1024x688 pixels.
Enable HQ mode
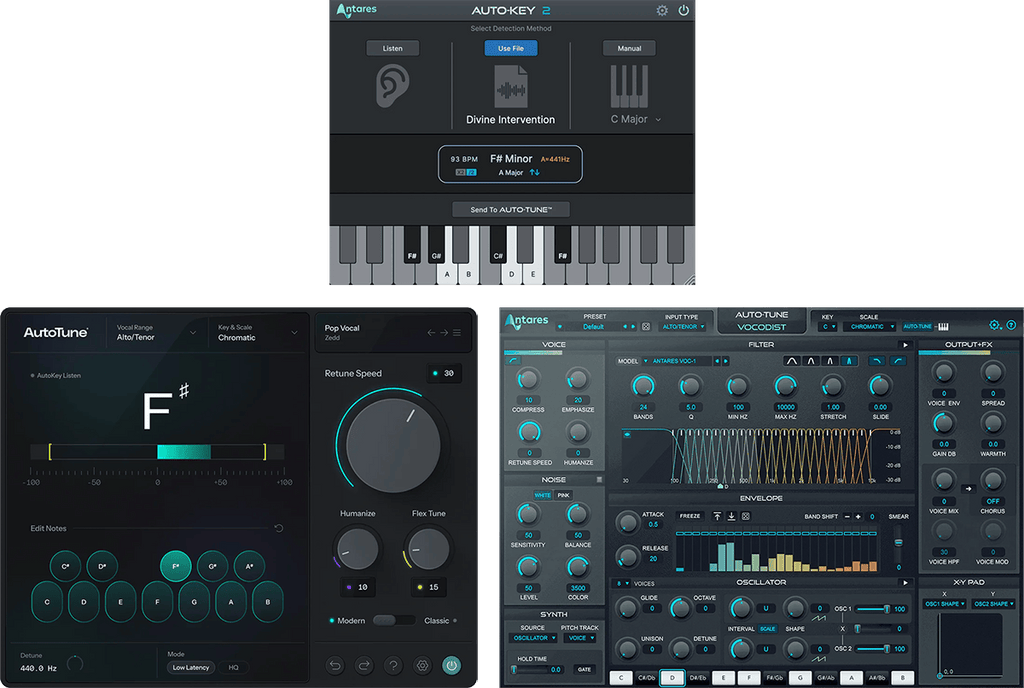coord(234,667)
